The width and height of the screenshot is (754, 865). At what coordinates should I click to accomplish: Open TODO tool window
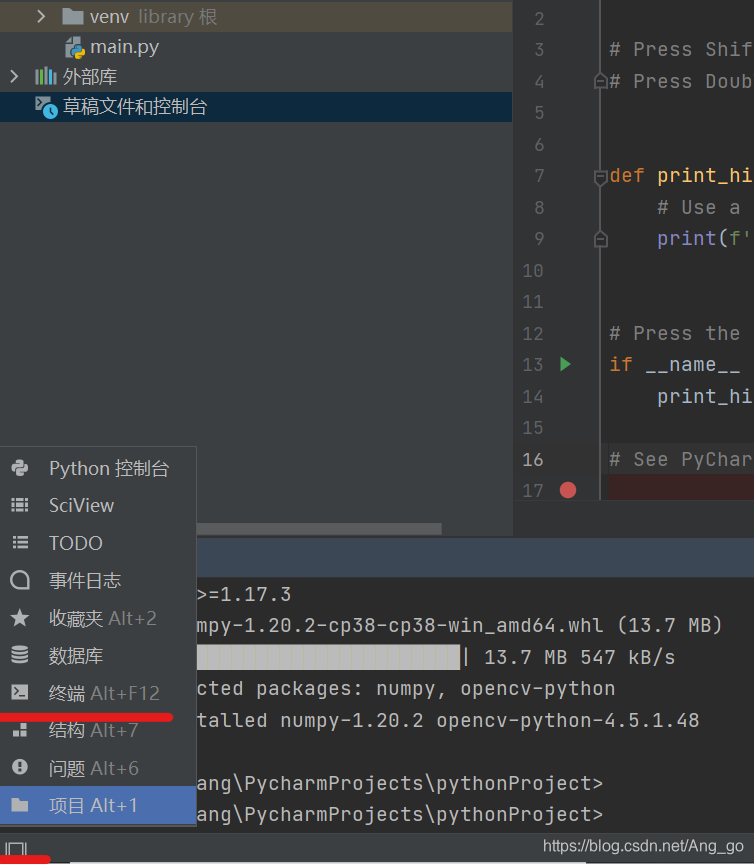pyautogui.click(x=98, y=543)
